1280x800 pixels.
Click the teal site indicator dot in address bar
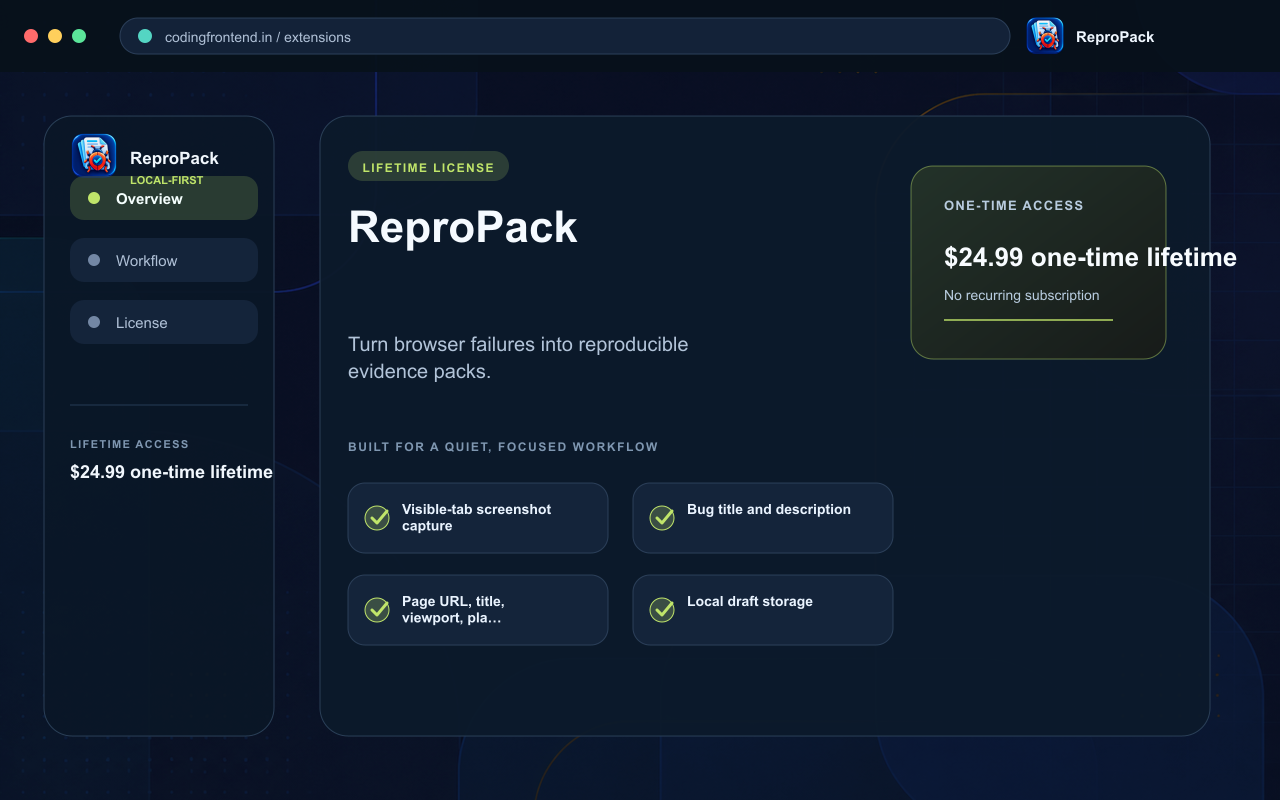pyautogui.click(x=145, y=36)
